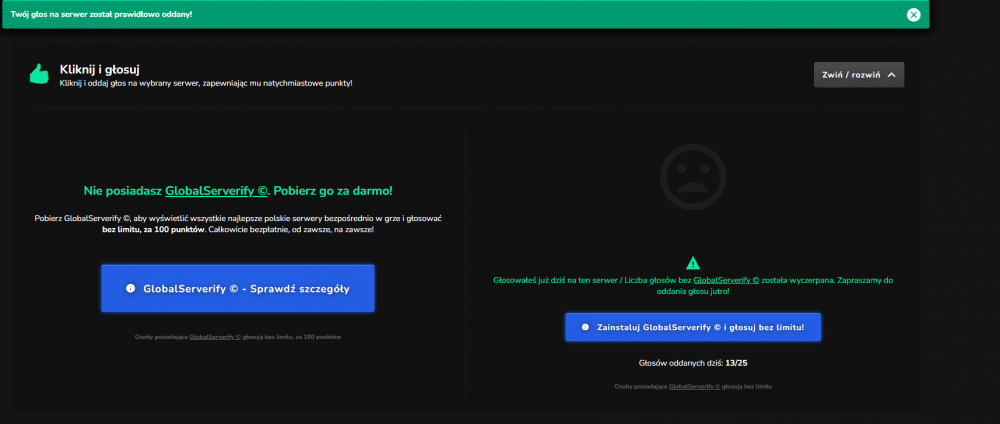Screen dimensions: 1000x424
Task: Click the bold text bez limitu, za 100 punktów
Action: 153,229
